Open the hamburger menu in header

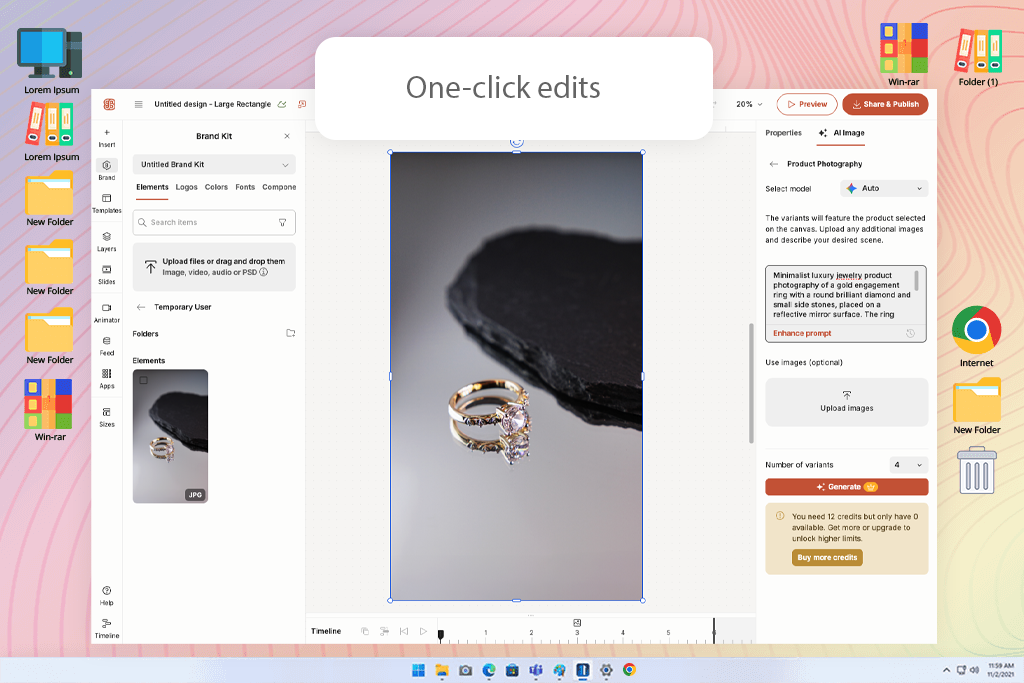138,104
